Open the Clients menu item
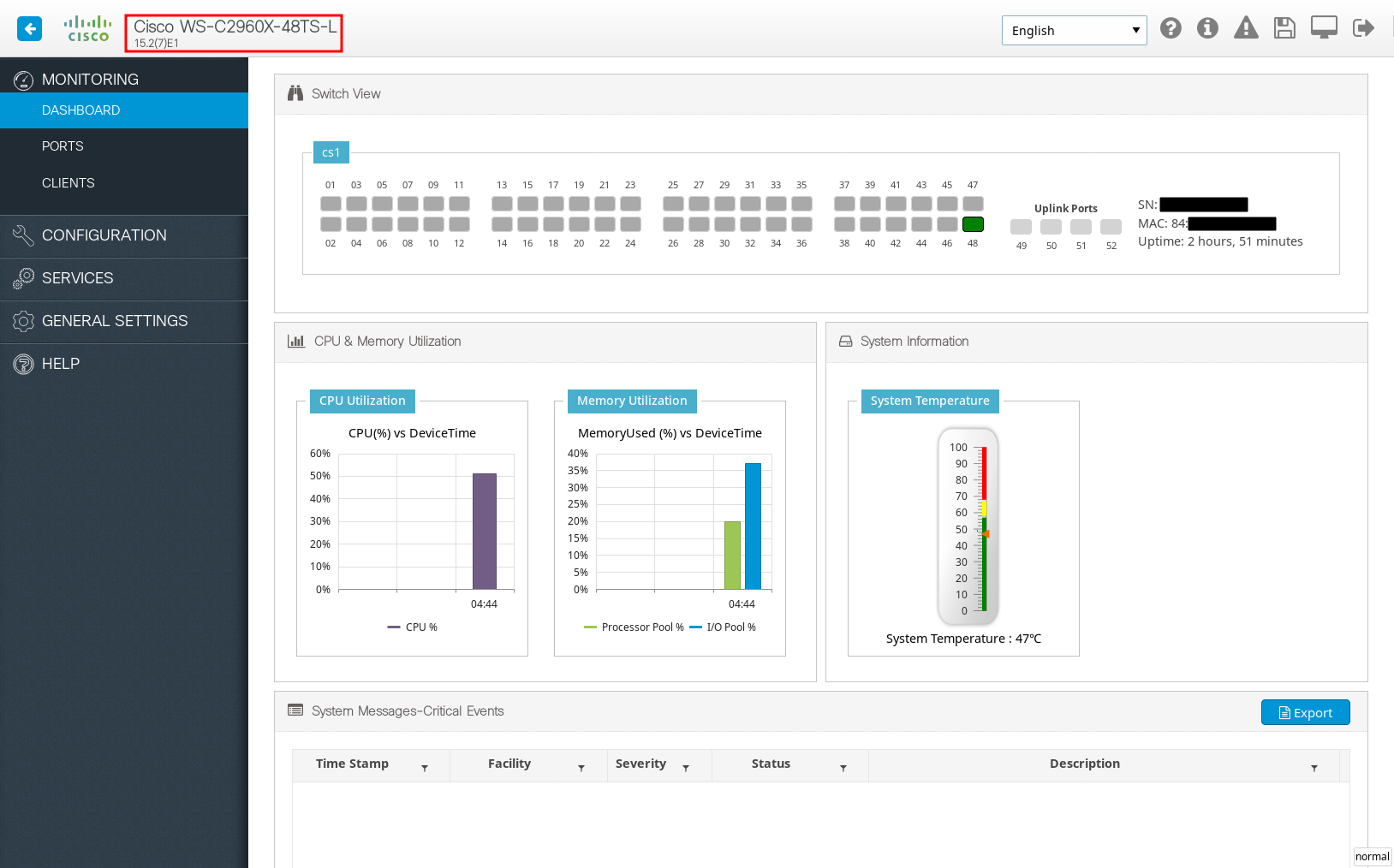Image resolution: width=1394 pixels, height=868 pixels. (124, 183)
